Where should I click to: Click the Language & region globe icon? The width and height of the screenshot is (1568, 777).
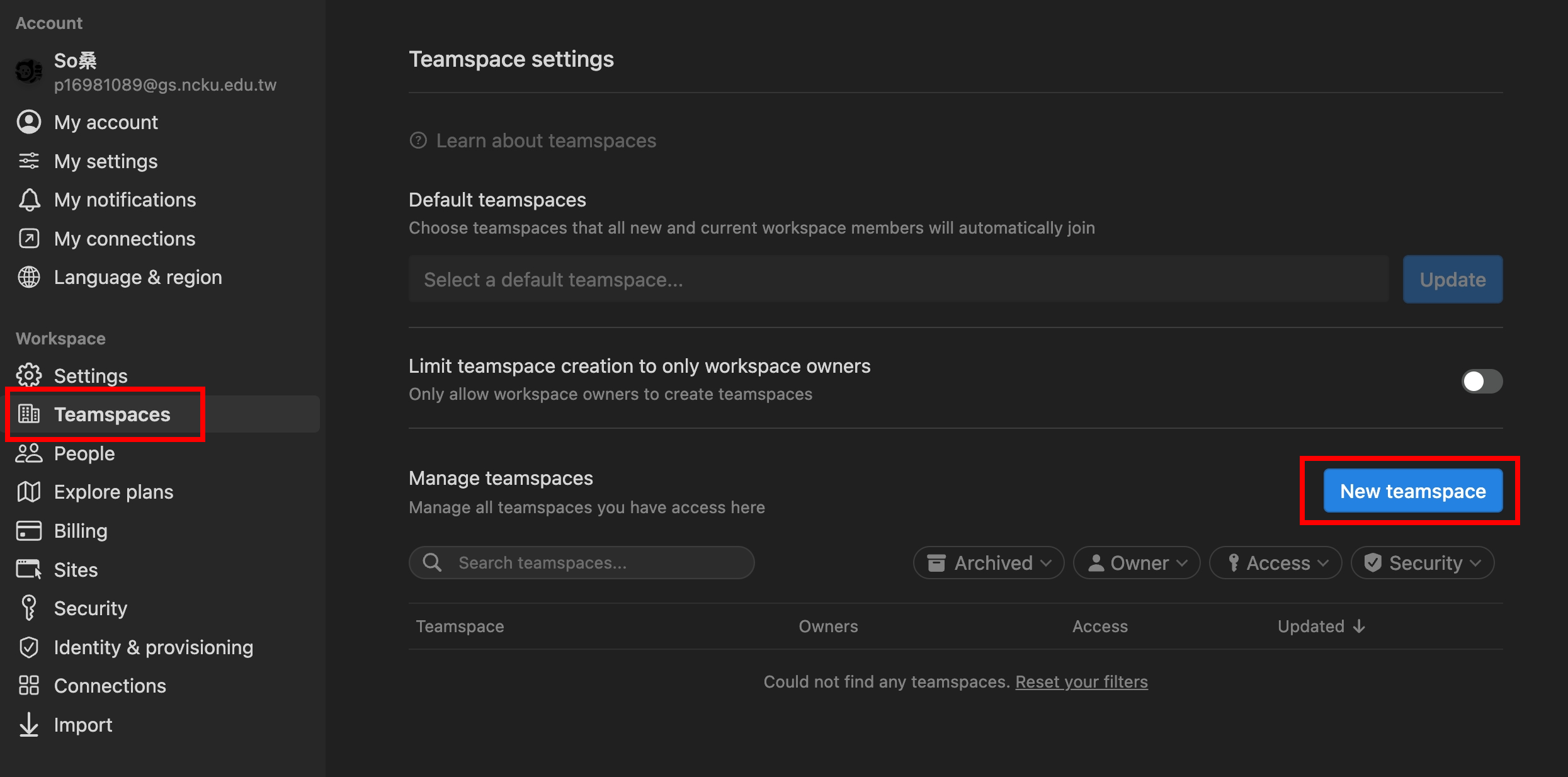tap(28, 277)
